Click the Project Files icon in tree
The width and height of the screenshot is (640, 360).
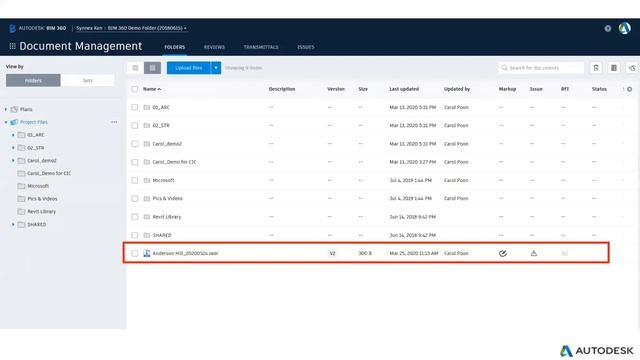pyautogui.click(x=14, y=122)
